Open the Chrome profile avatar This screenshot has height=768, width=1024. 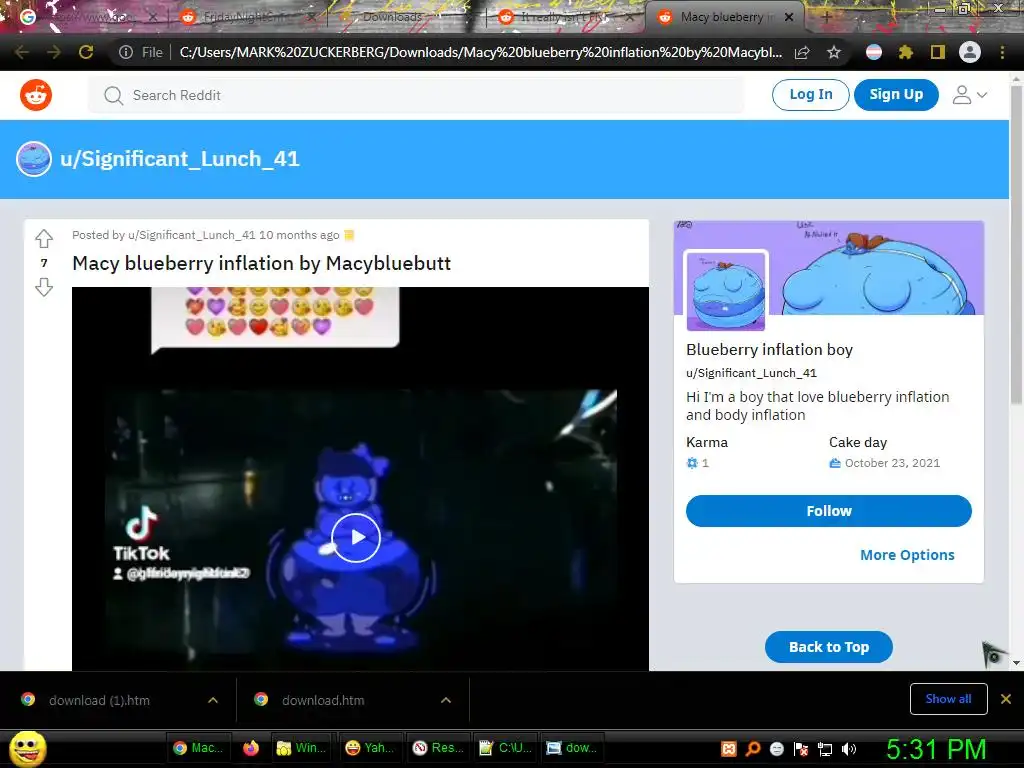970,52
